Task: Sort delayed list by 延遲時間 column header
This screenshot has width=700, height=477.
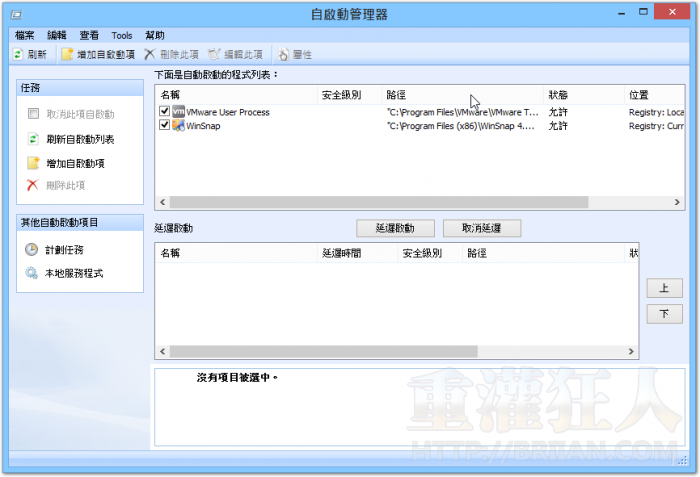Action: 341,254
